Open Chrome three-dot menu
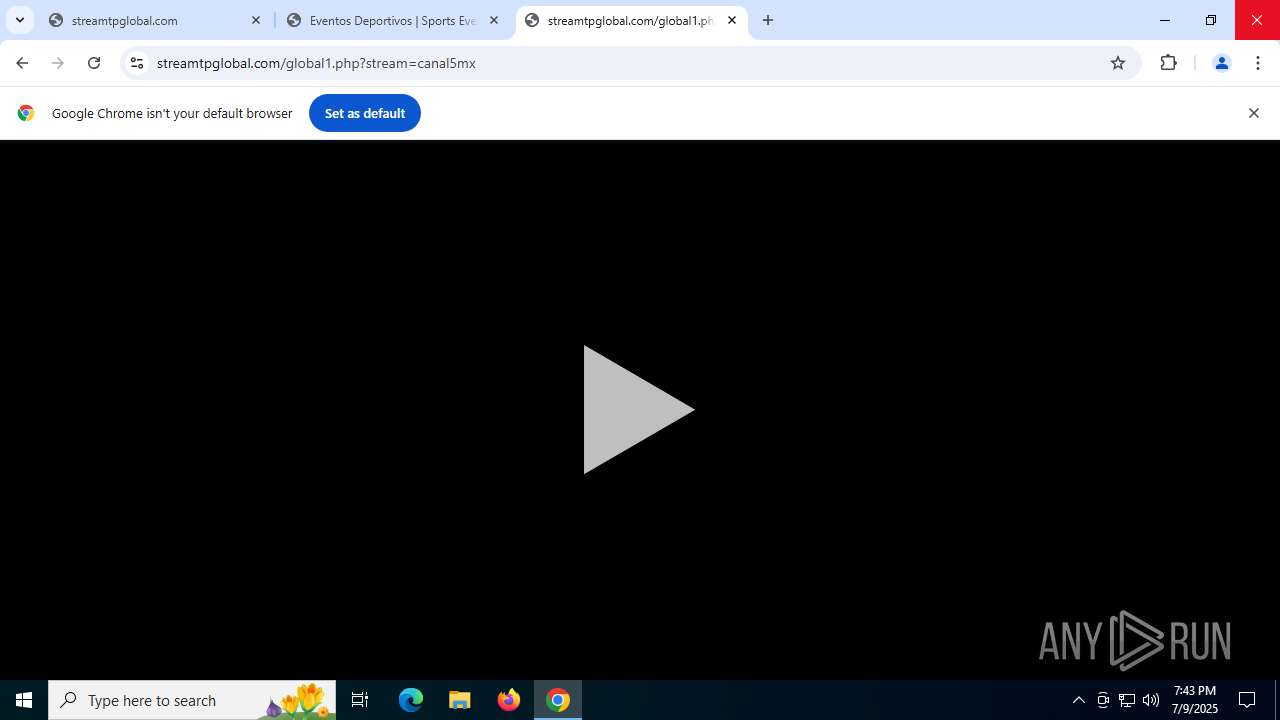This screenshot has height=720, width=1280. 1258,63
